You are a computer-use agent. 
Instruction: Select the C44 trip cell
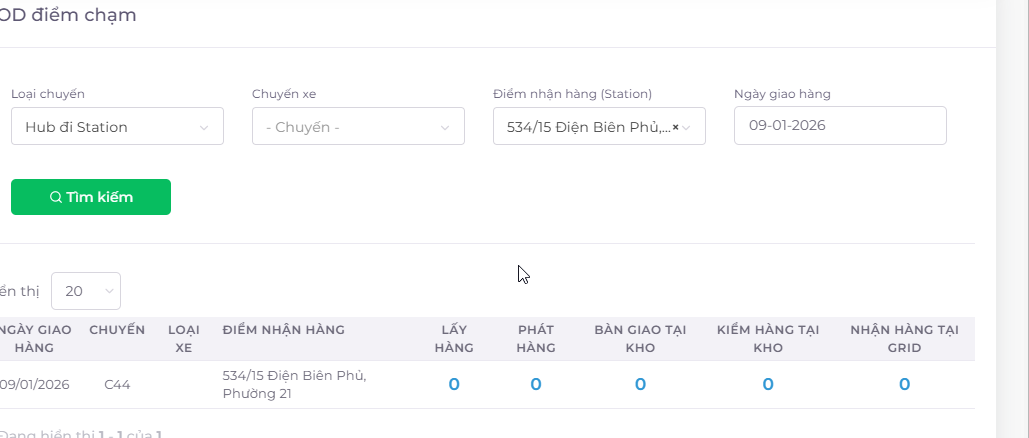tap(117, 384)
